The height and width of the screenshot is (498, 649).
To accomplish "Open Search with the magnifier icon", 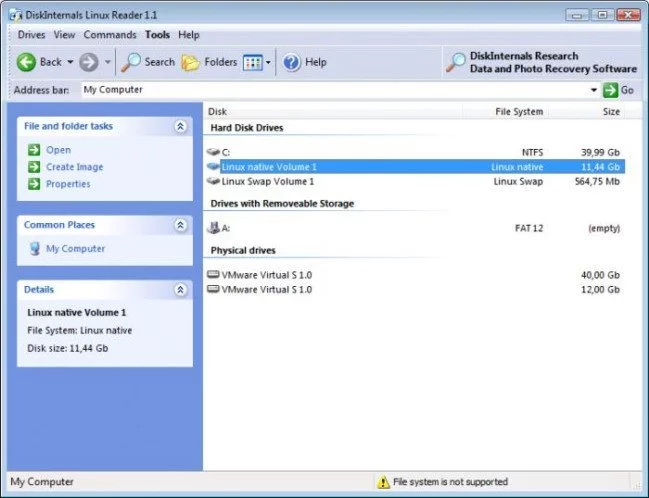I will 131,63.
